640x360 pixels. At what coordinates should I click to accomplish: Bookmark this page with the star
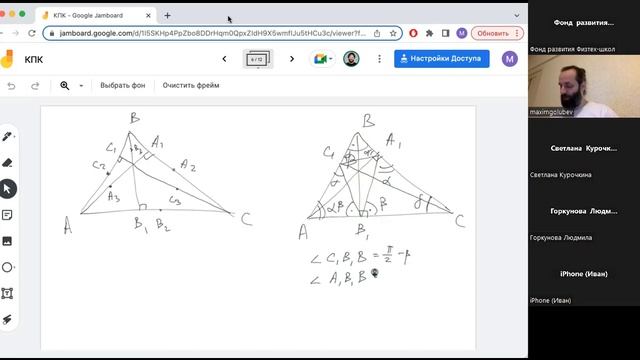[393, 33]
